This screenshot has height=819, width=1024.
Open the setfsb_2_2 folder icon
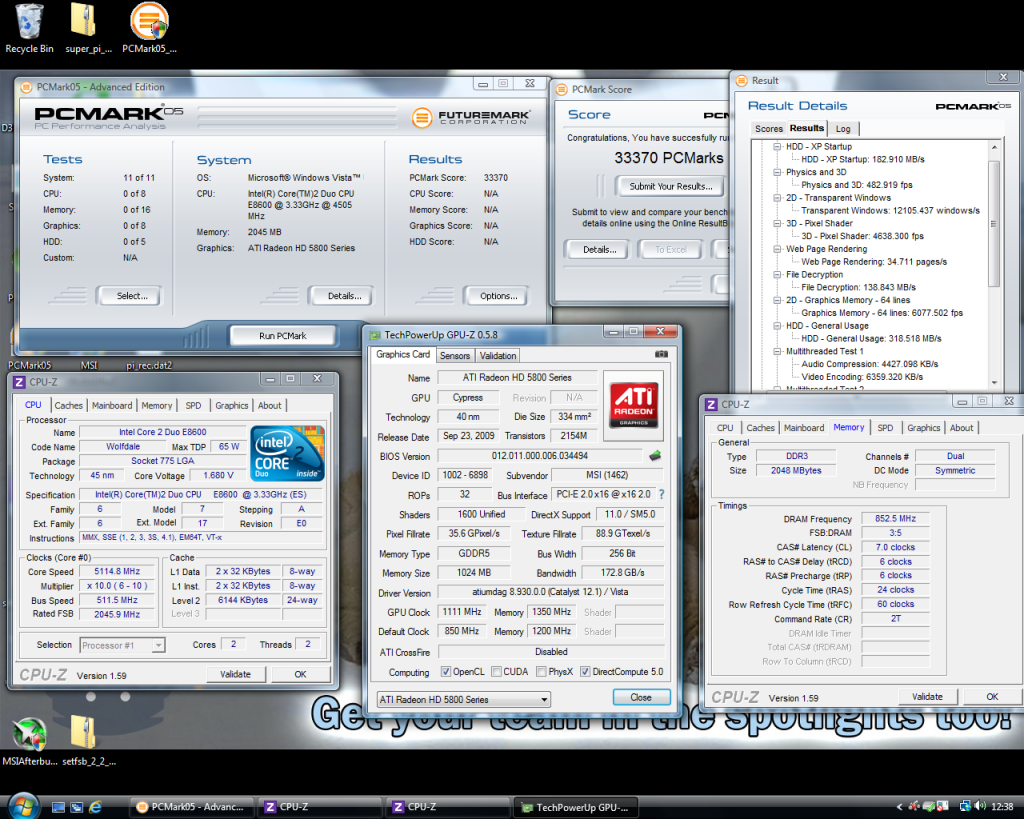point(88,740)
